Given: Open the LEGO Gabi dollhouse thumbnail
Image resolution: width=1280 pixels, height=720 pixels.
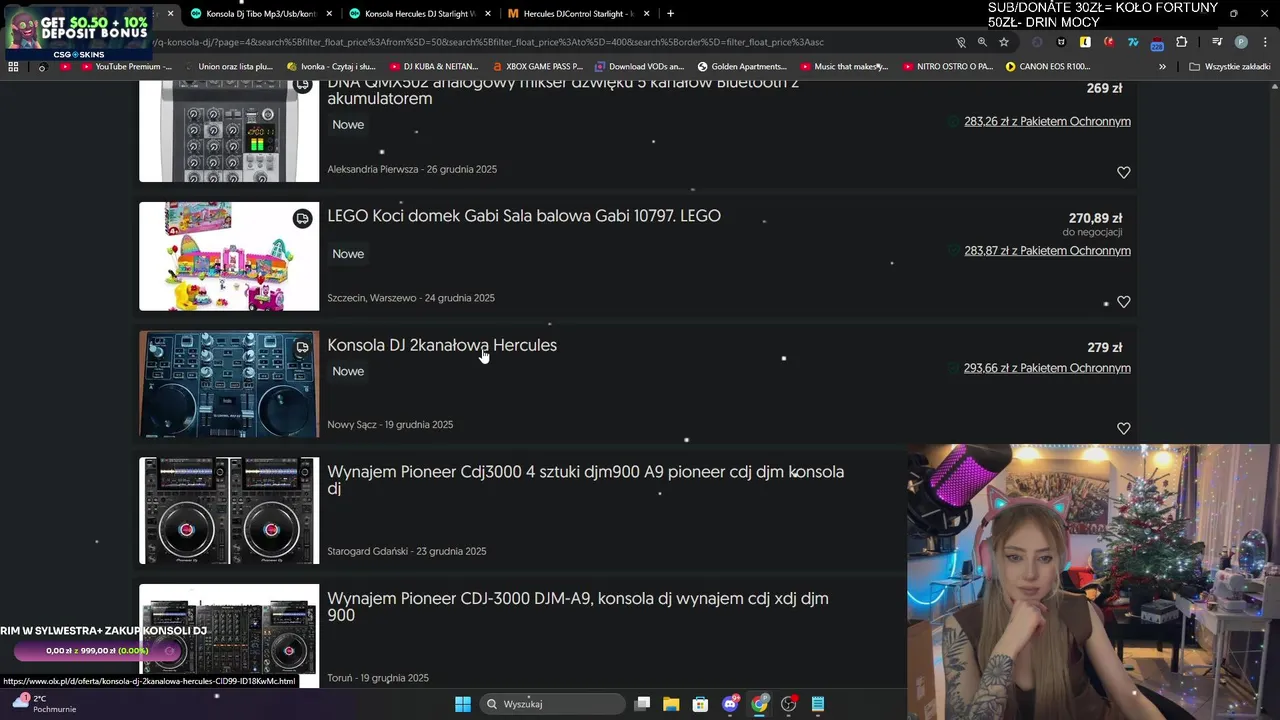Looking at the screenshot, I should [x=229, y=256].
